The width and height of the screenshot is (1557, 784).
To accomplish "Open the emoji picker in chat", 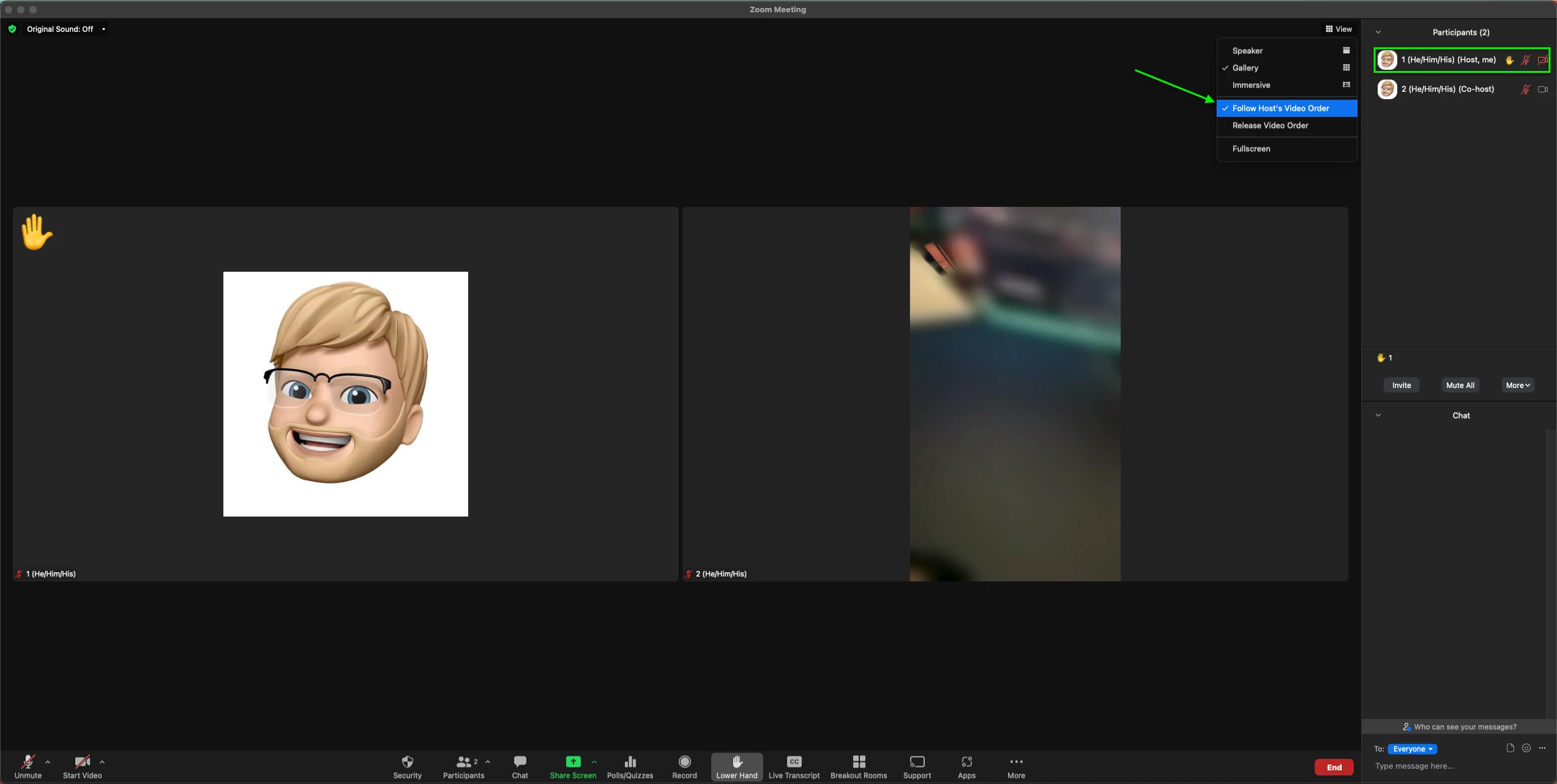I will pos(1526,748).
